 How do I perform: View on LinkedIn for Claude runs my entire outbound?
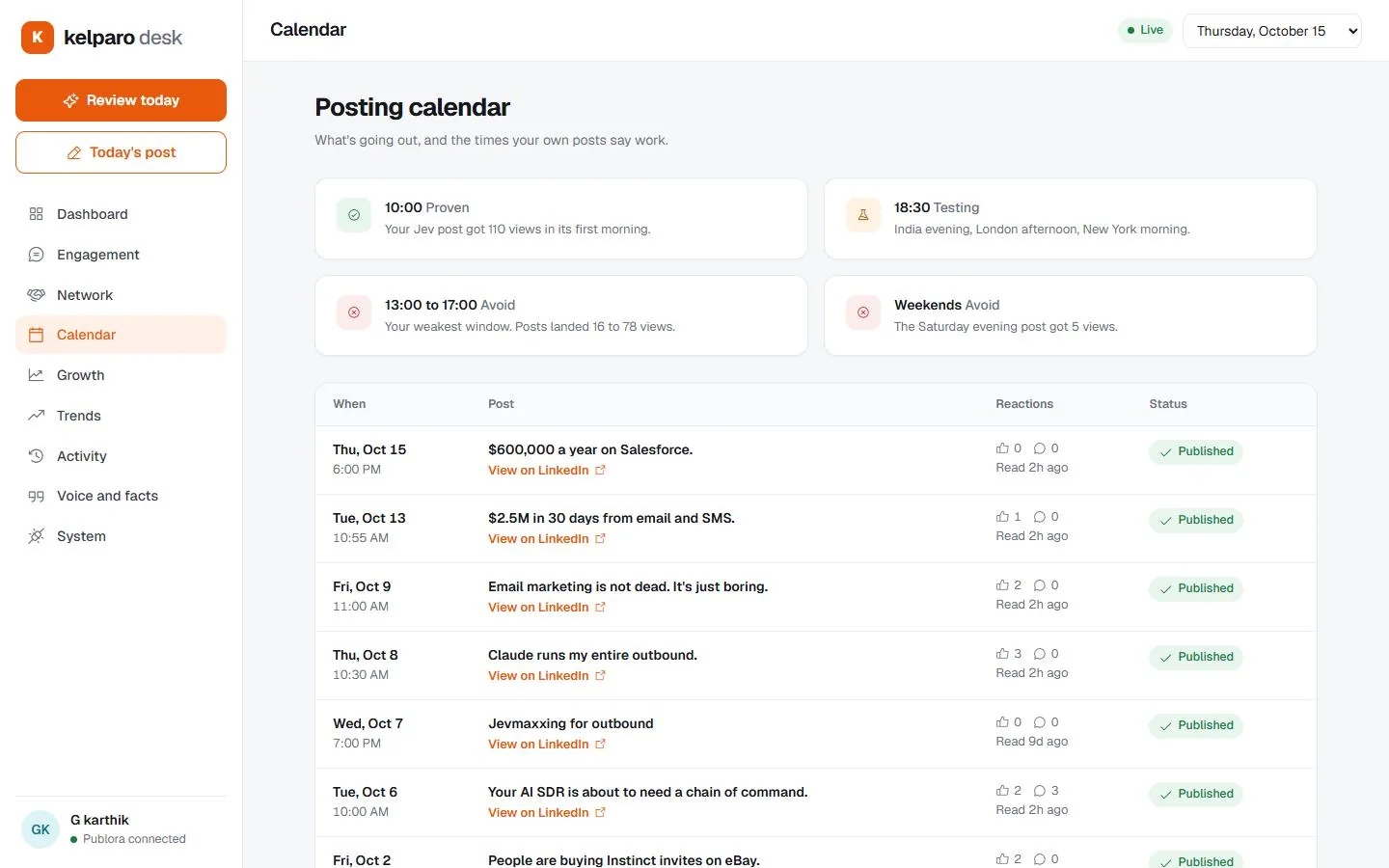tap(546, 676)
